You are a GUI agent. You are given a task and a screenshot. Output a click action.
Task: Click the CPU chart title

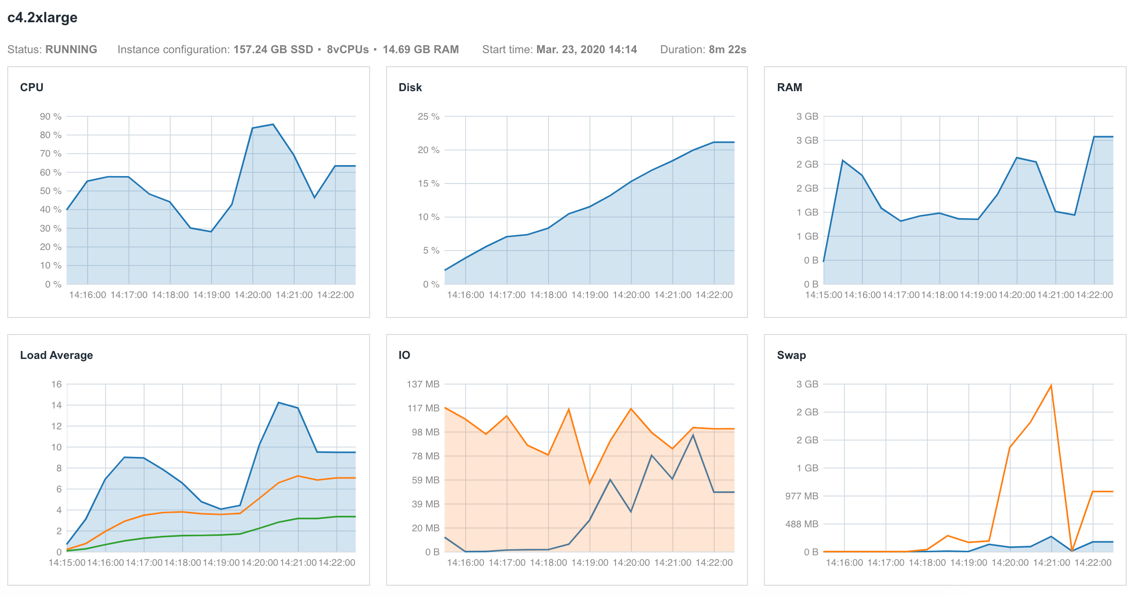click(32, 88)
